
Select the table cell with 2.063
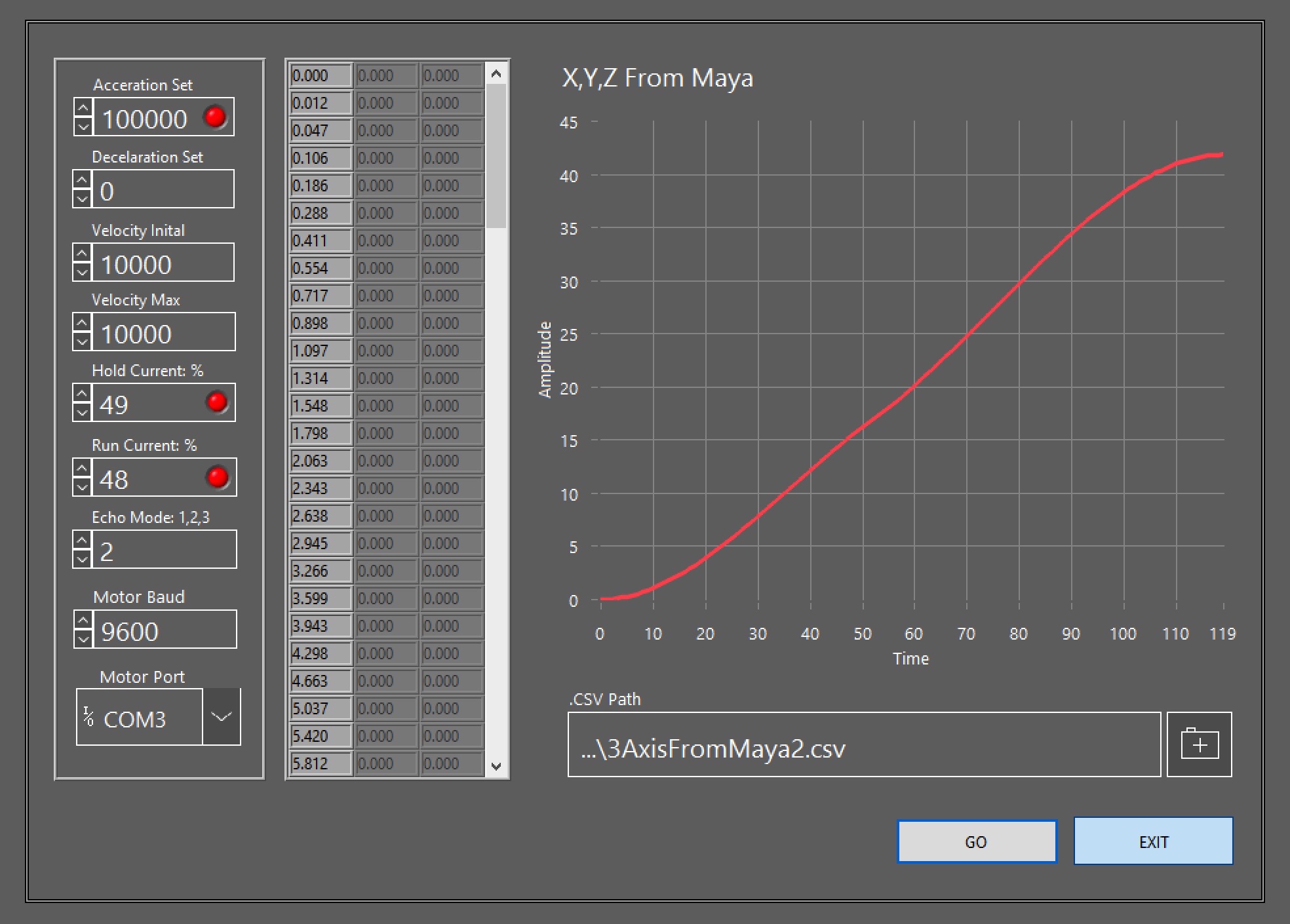(321, 461)
